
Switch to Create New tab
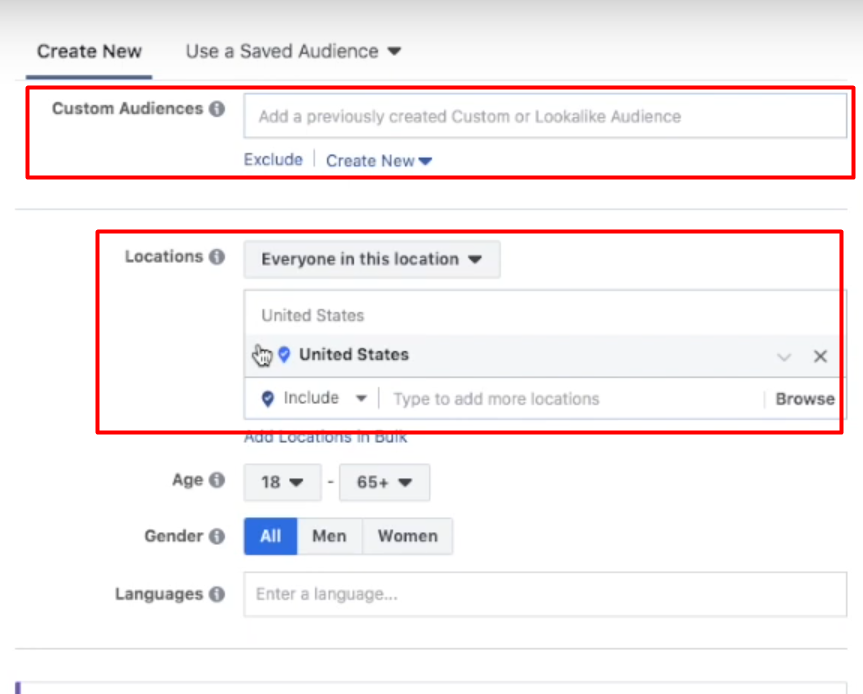point(89,51)
